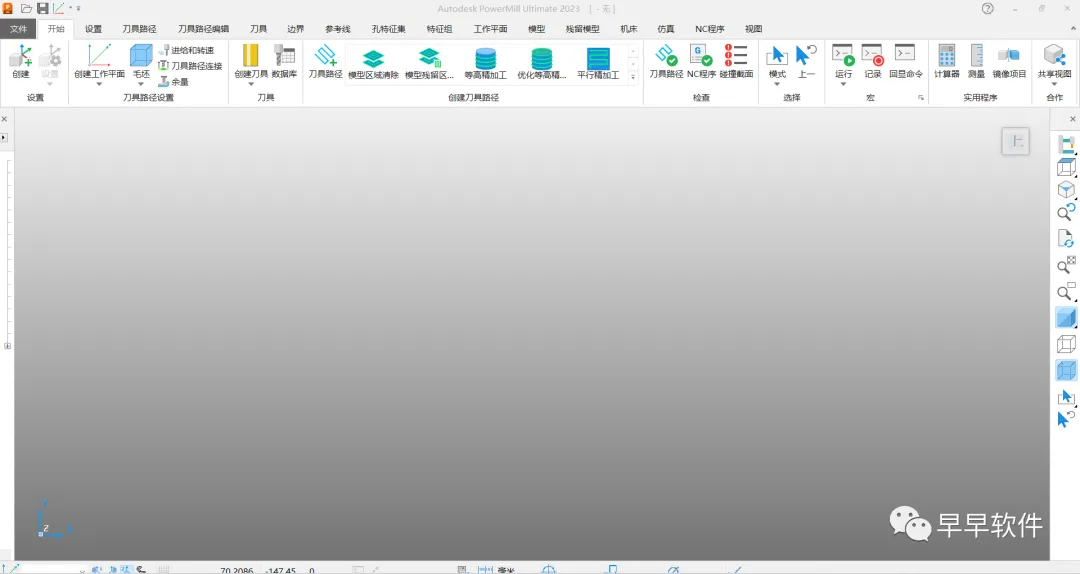Expand the 运行 macro dropdown arrow
The image size is (1080, 574).
[x=843, y=84]
